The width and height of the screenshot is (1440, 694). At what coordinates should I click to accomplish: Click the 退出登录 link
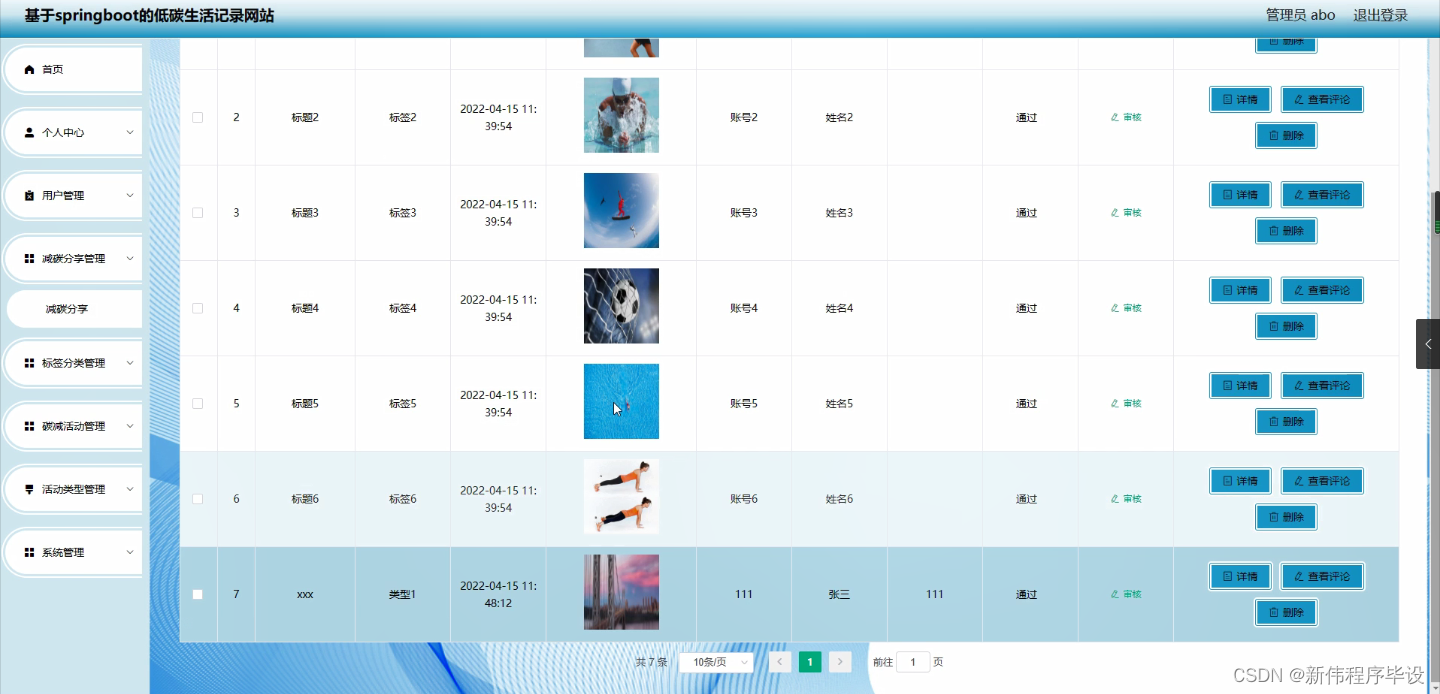point(1380,15)
